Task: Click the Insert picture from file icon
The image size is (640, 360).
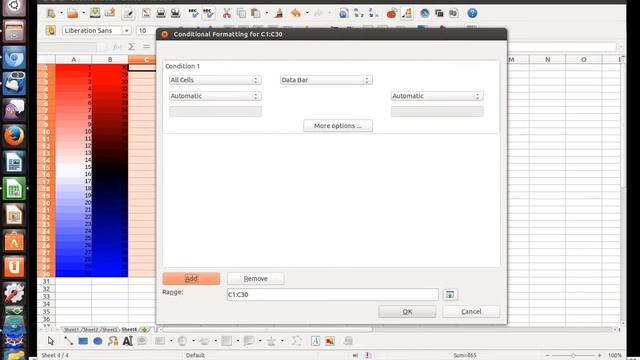Action: 330,341
